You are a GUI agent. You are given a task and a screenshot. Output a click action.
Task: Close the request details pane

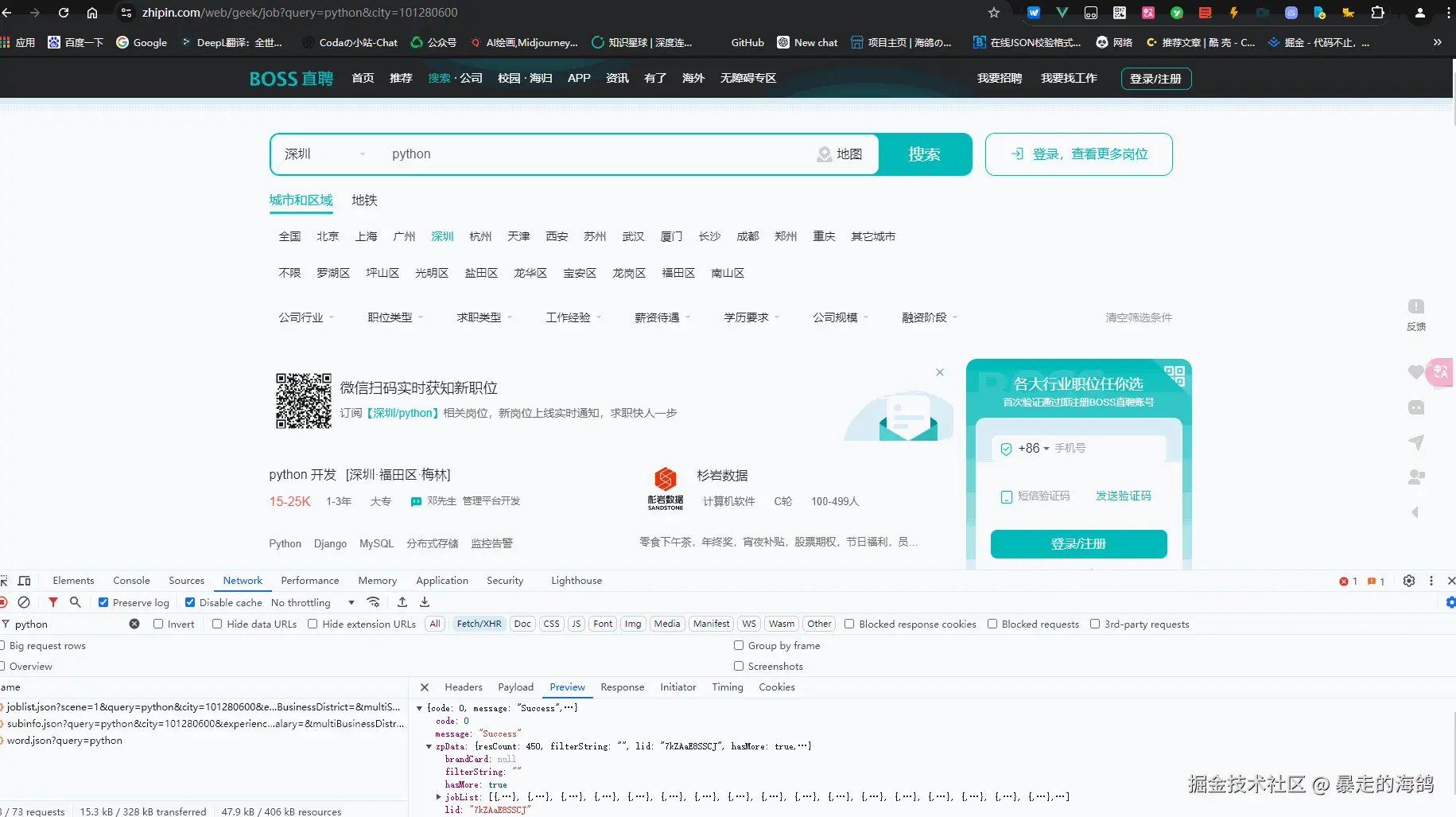click(425, 687)
